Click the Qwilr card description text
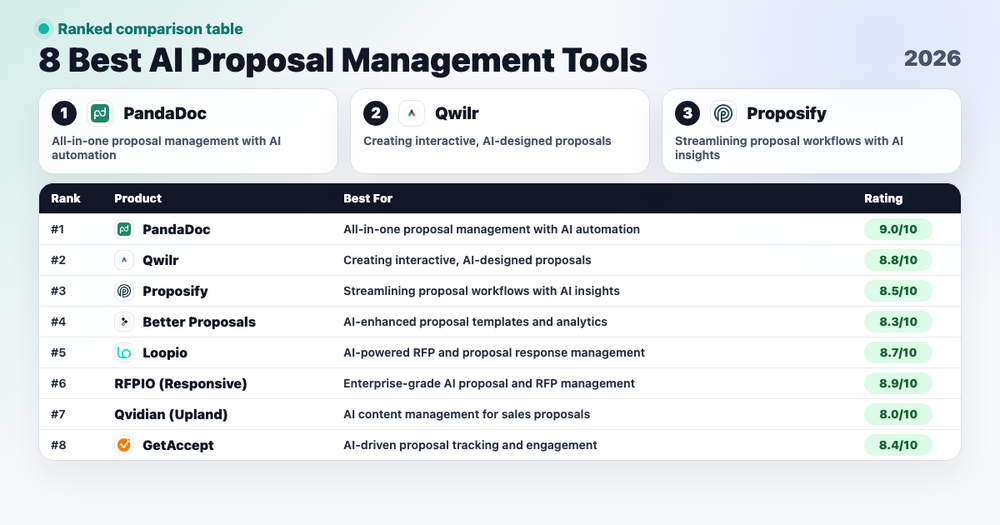 coord(487,141)
